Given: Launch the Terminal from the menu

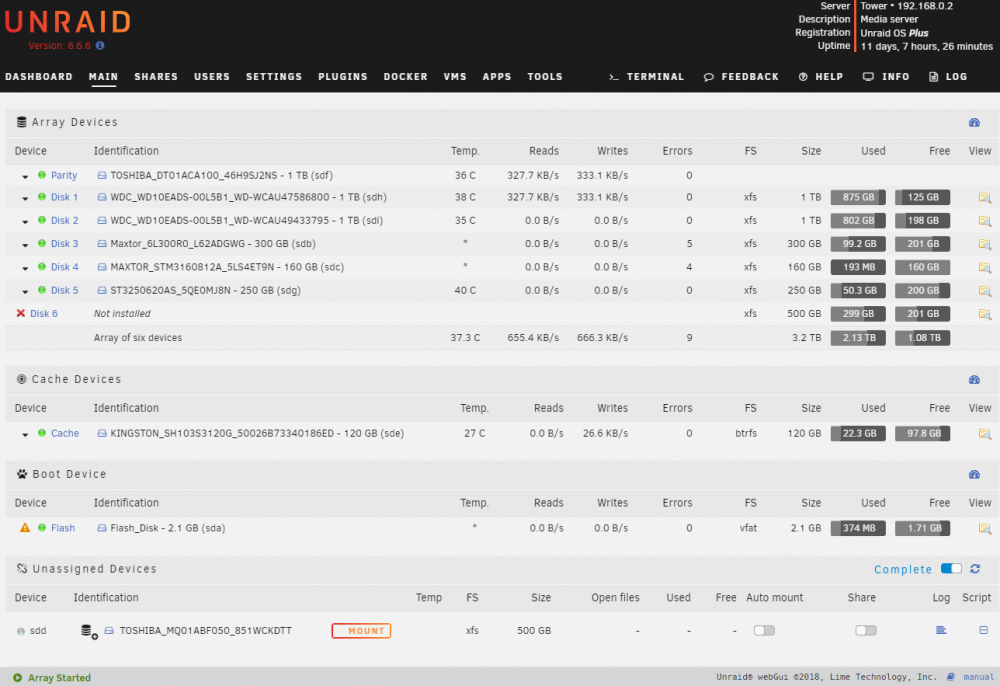Looking at the screenshot, I should pos(646,77).
